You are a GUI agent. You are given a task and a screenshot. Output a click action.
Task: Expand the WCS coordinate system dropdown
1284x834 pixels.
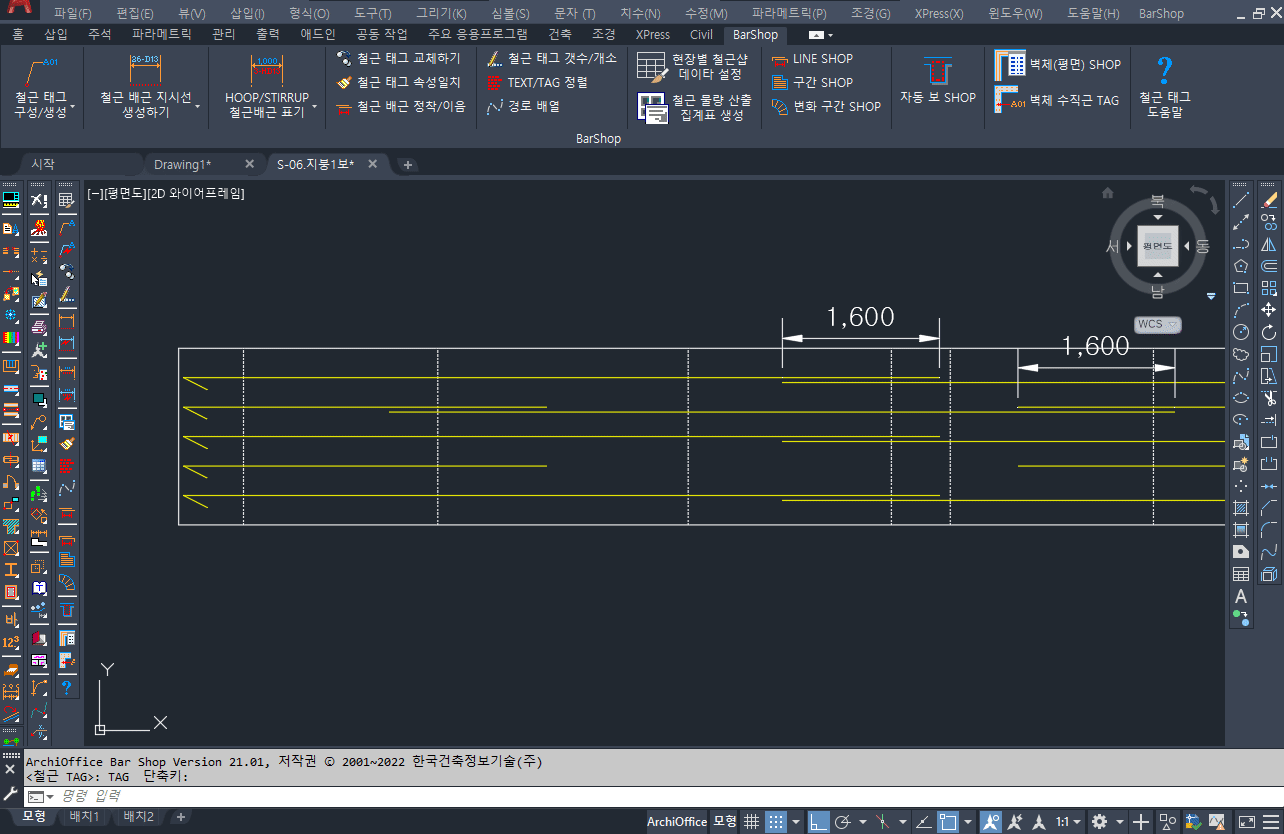coord(1158,324)
